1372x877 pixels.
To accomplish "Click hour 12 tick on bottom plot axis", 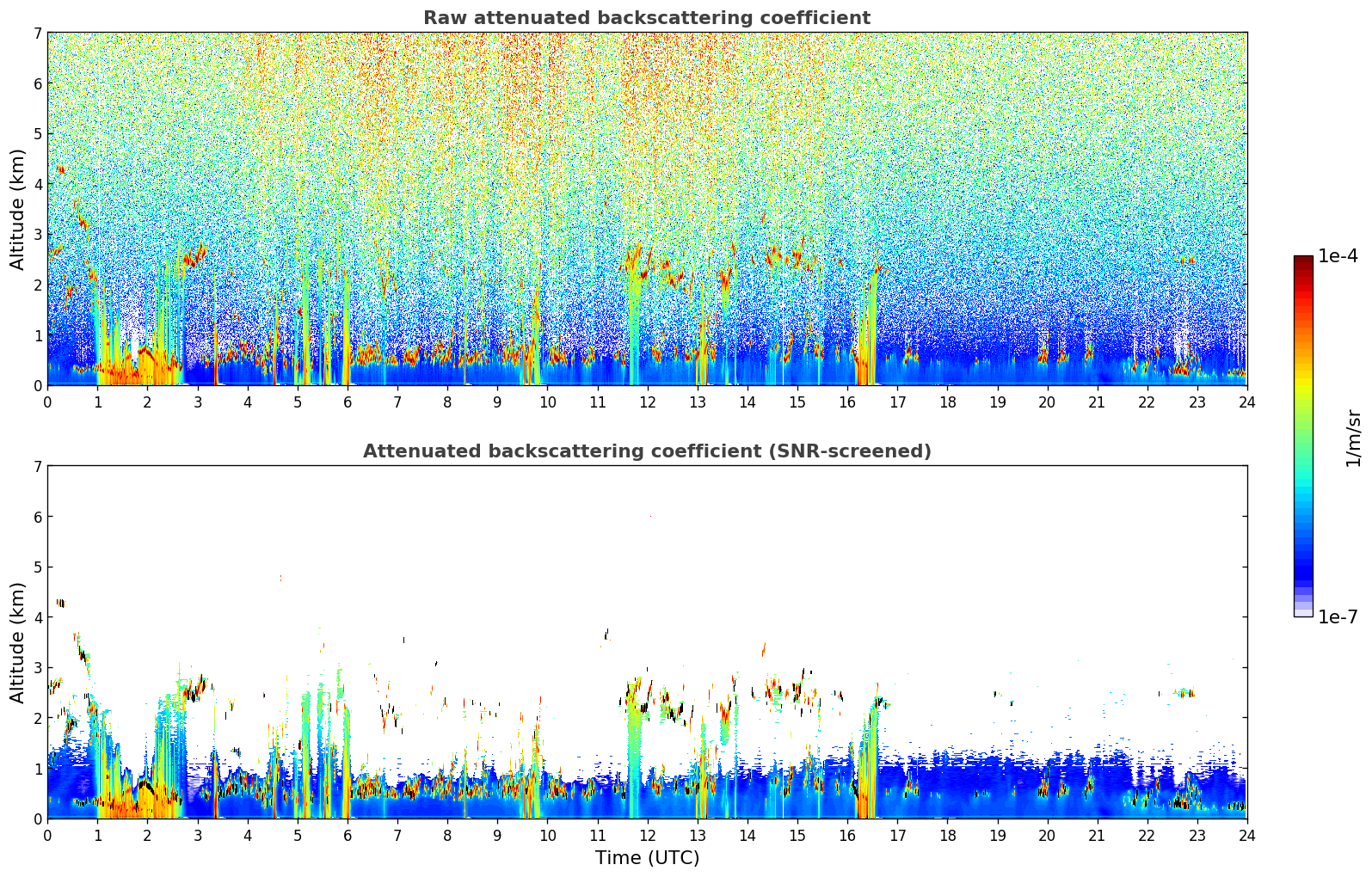I will coord(647,835).
